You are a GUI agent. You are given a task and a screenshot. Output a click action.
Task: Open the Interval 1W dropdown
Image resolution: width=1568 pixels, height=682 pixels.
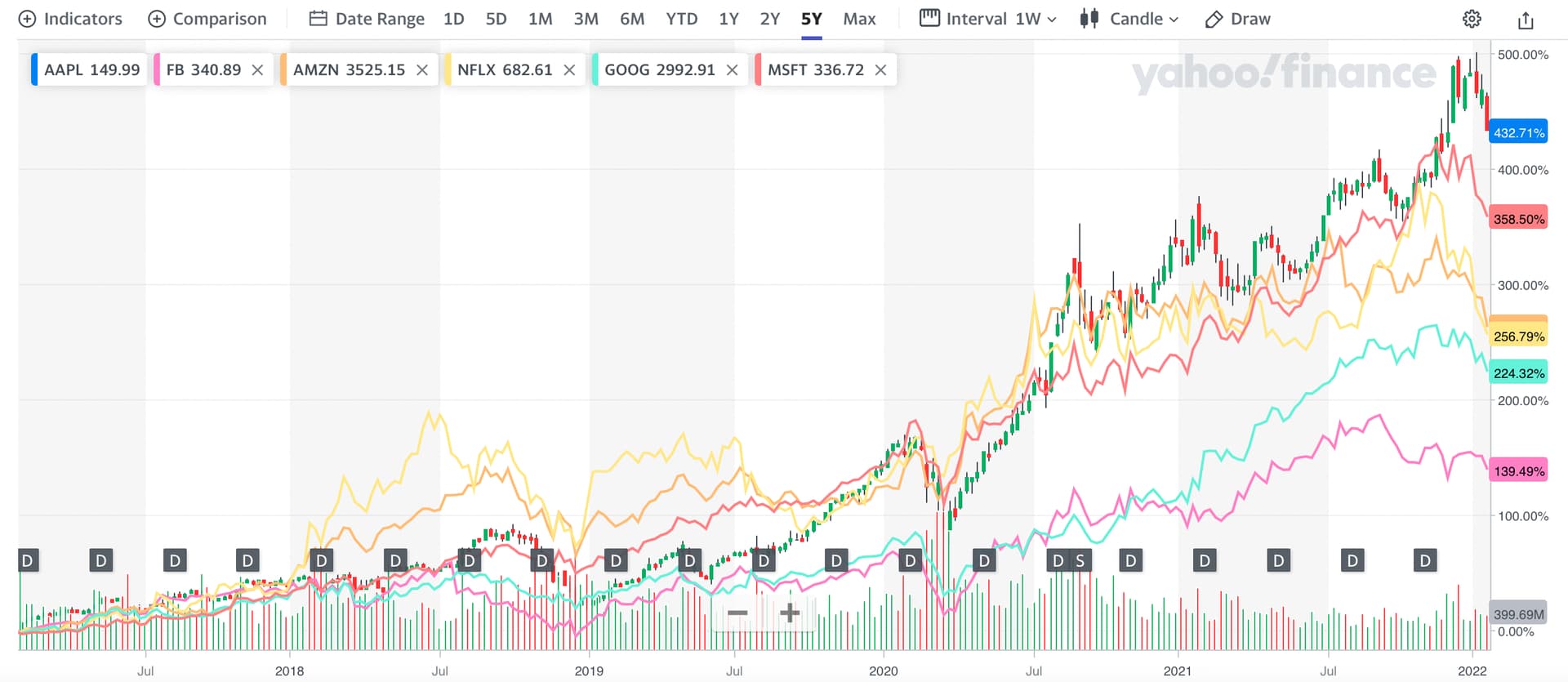pos(988,19)
